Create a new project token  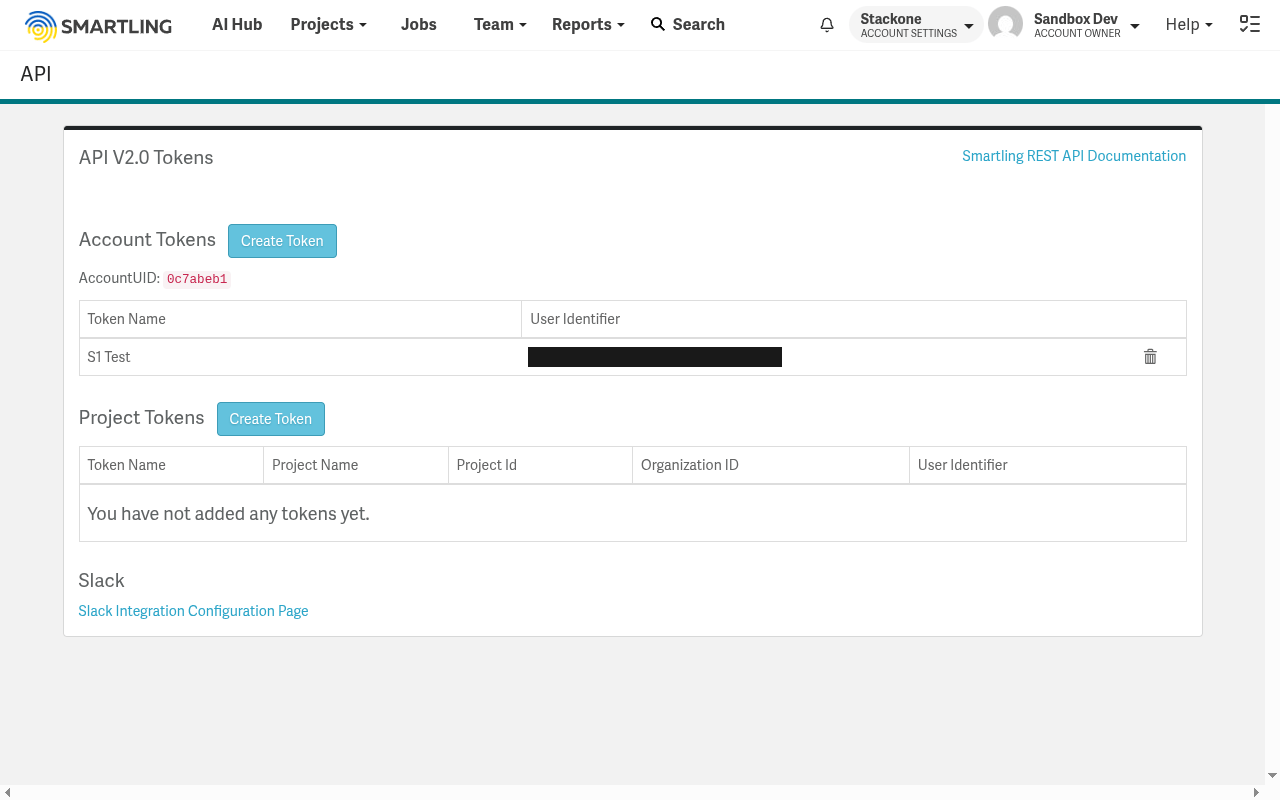click(271, 419)
